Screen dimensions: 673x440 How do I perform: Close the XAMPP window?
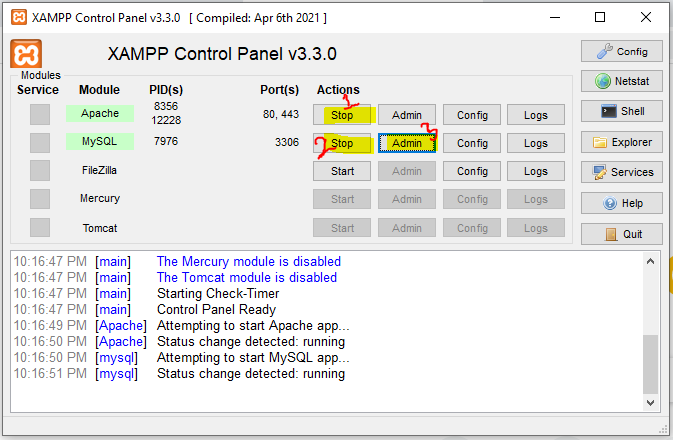tap(646, 18)
